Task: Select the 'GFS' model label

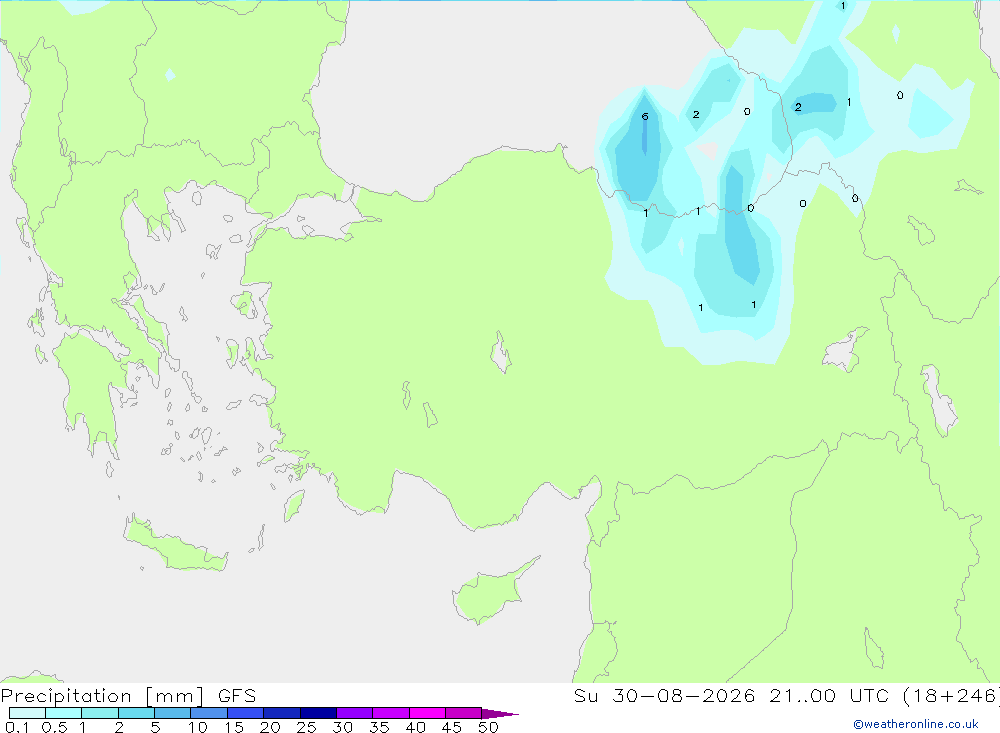Action: point(237,696)
